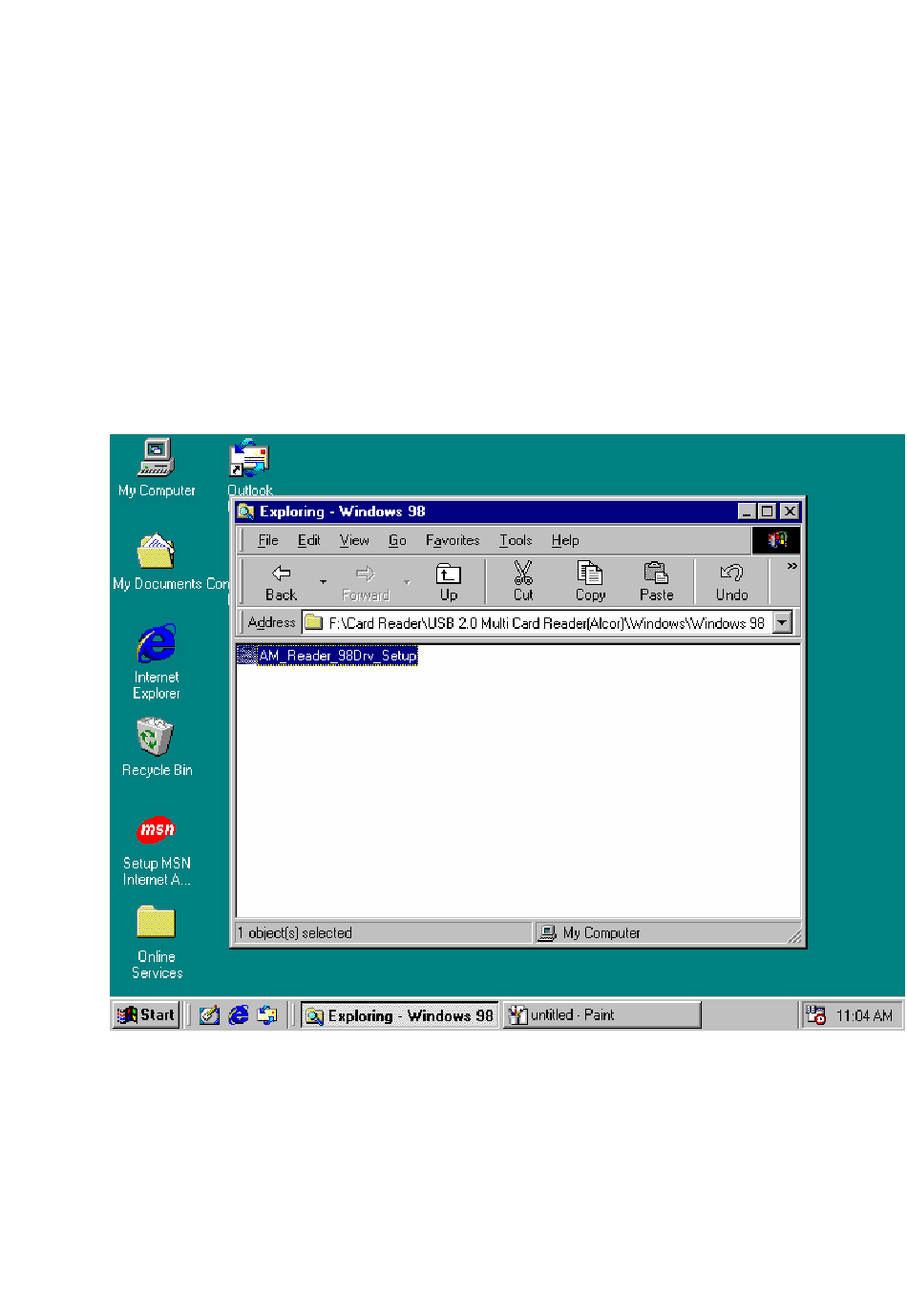Click the Windows logo throbber icon
Image resolution: width=907 pixels, height=1316 pixels.
(776, 540)
